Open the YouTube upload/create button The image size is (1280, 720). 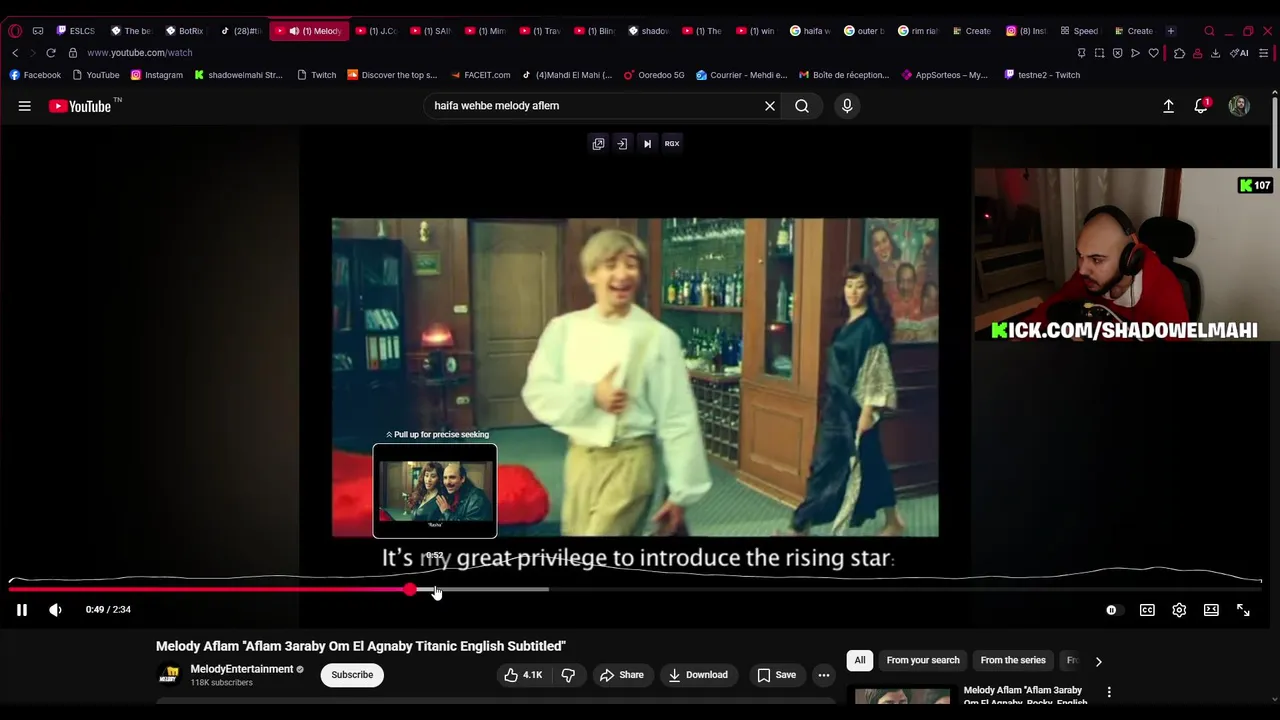(1168, 106)
